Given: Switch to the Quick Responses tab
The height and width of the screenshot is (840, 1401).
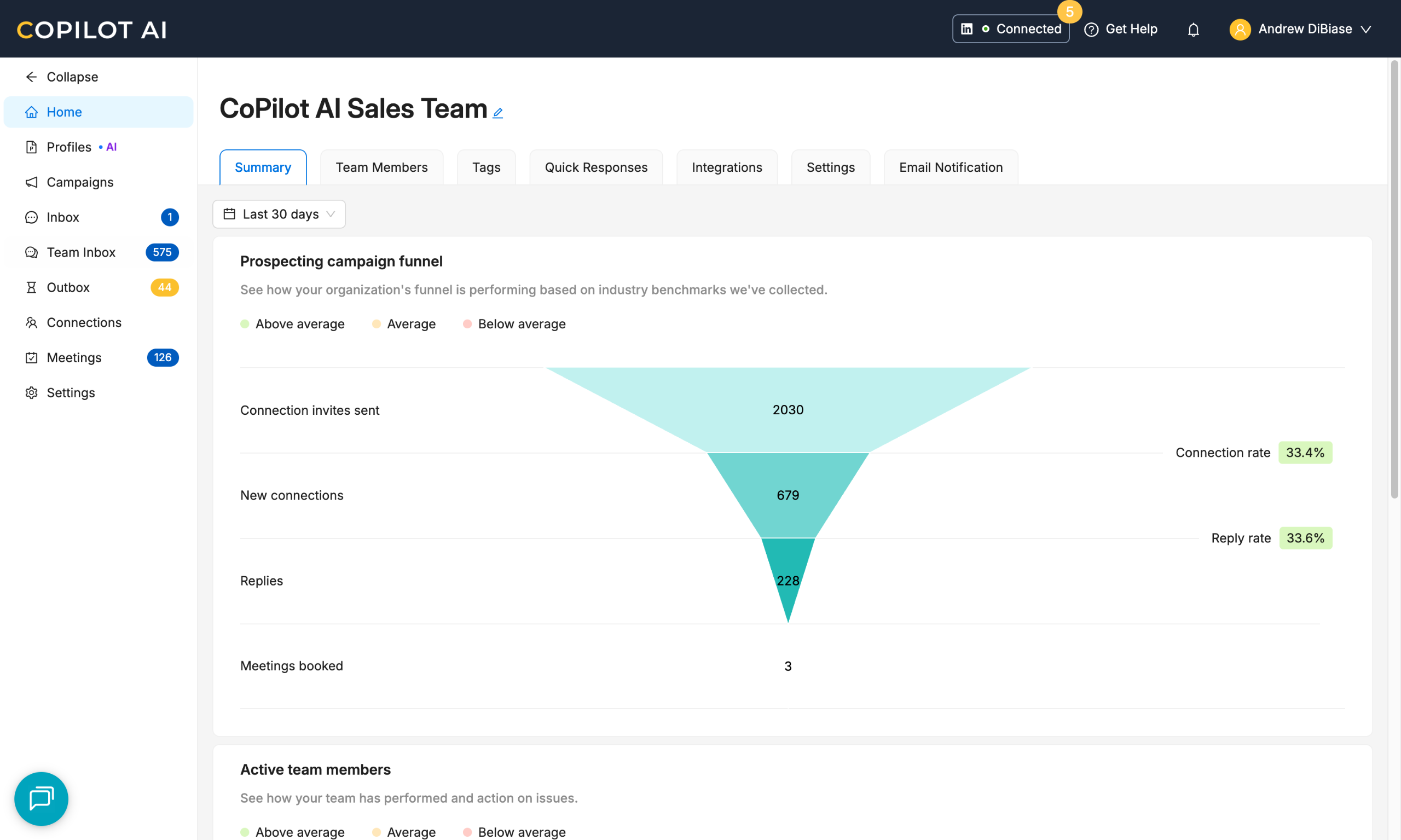Looking at the screenshot, I should click(595, 167).
